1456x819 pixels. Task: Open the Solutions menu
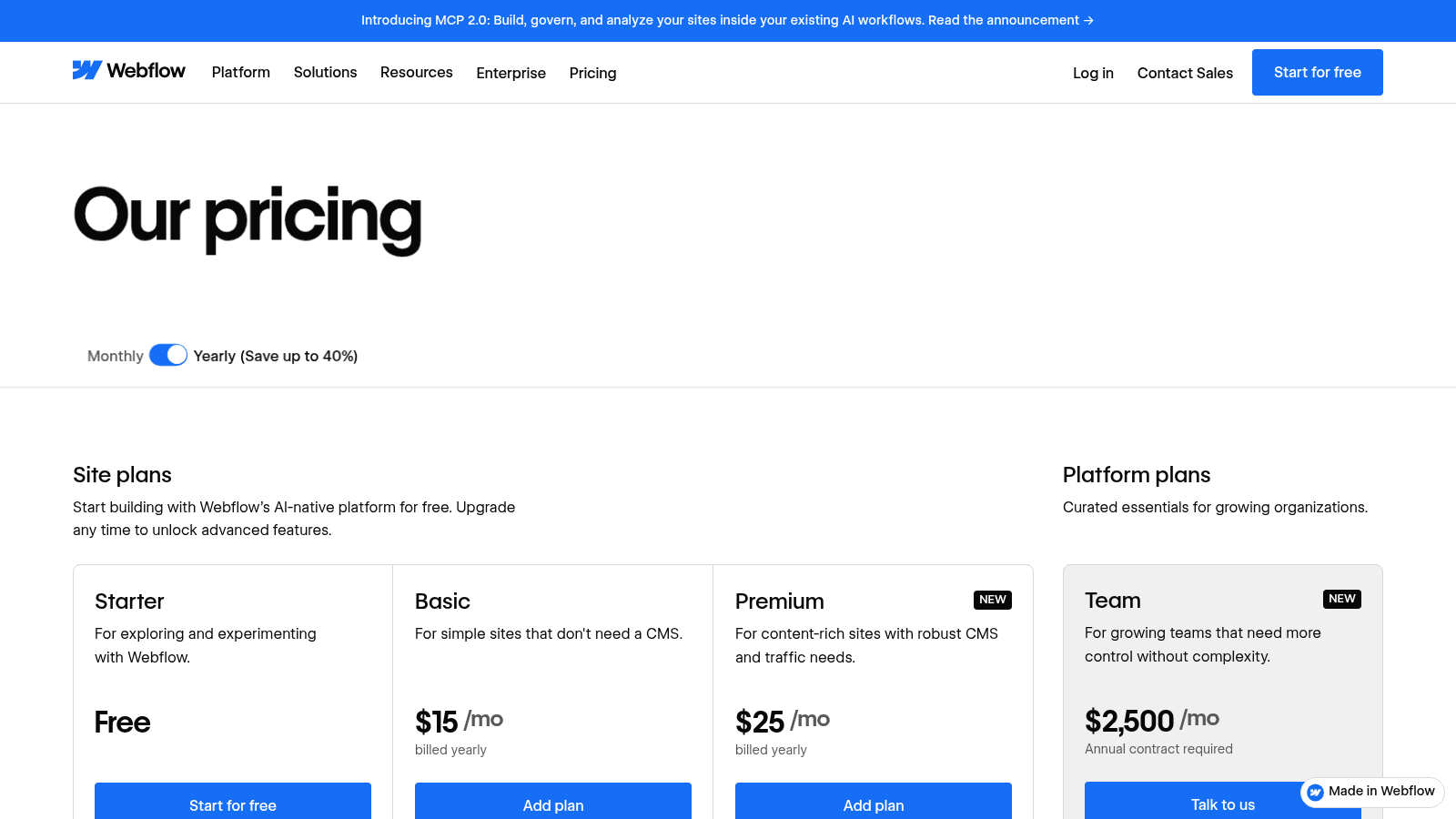325,72
